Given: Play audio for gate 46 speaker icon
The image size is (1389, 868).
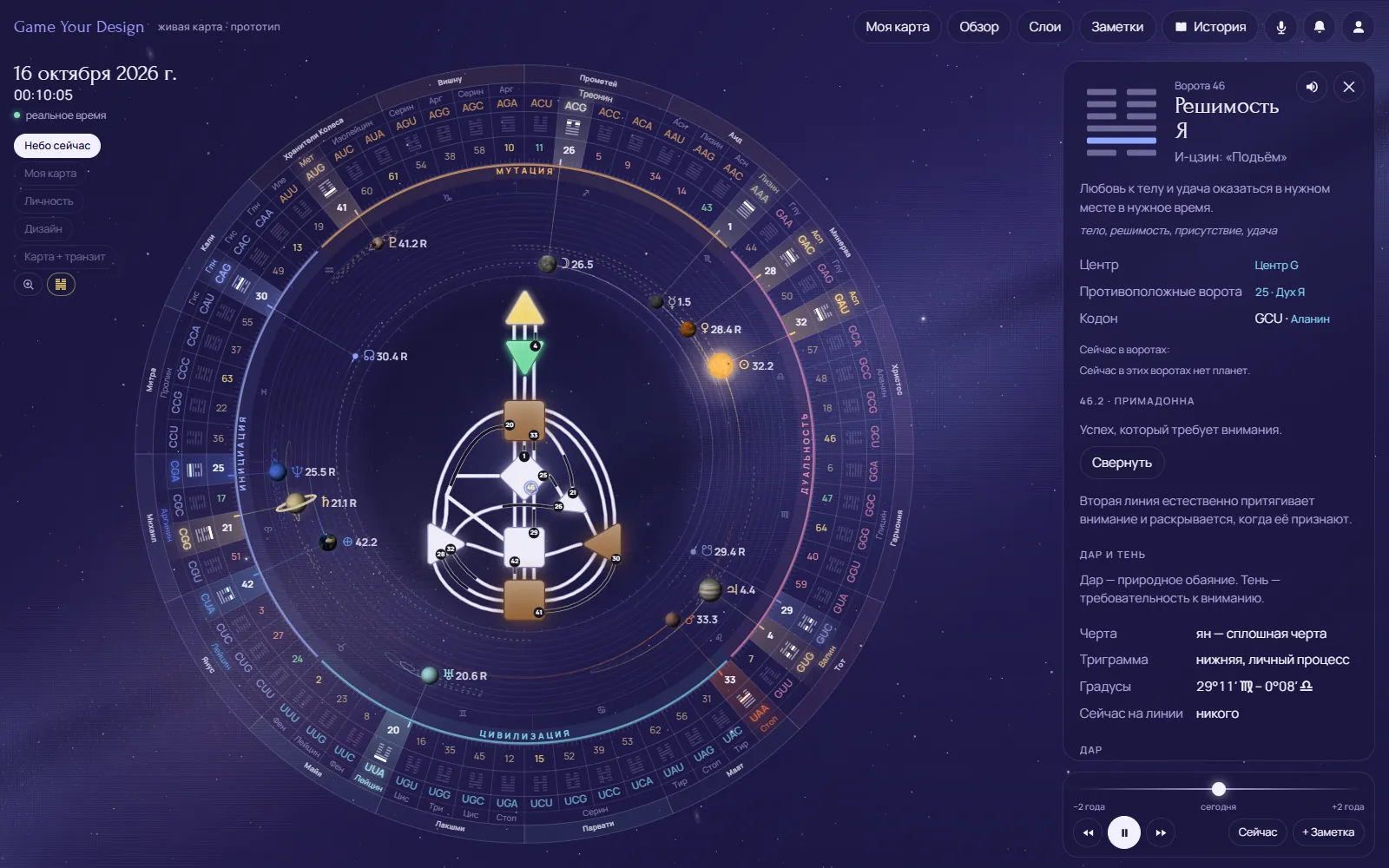Looking at the screenshot, I should tap(1312, 87).
